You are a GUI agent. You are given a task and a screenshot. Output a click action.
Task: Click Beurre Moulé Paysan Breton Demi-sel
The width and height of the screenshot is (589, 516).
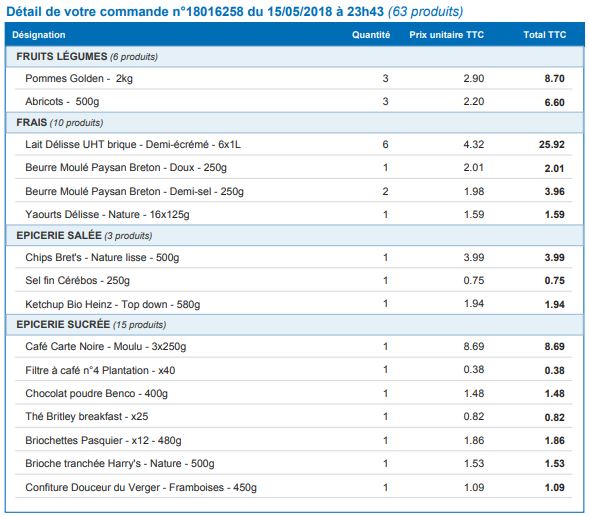coord(134,192)
